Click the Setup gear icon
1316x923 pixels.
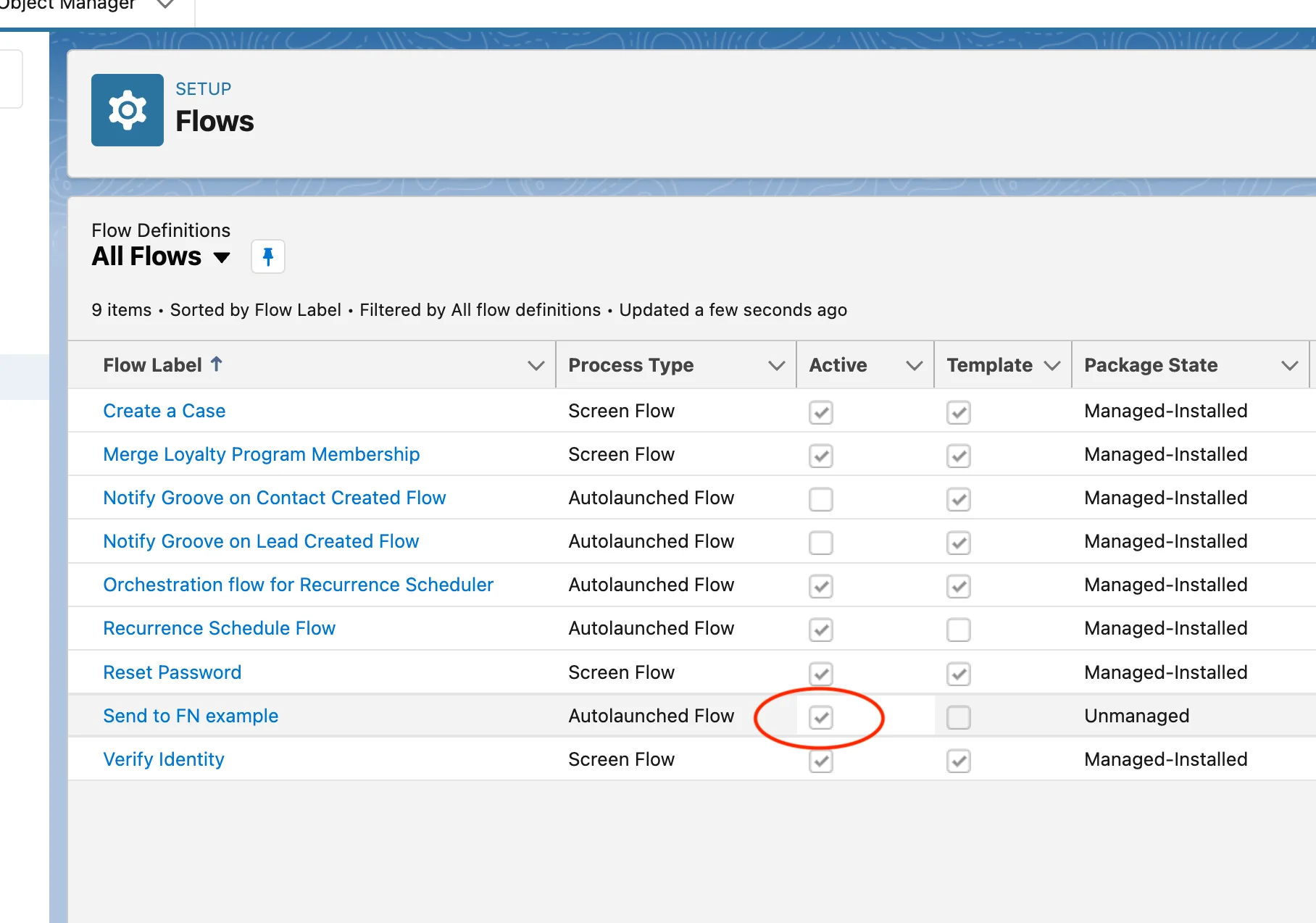(127, 110)
